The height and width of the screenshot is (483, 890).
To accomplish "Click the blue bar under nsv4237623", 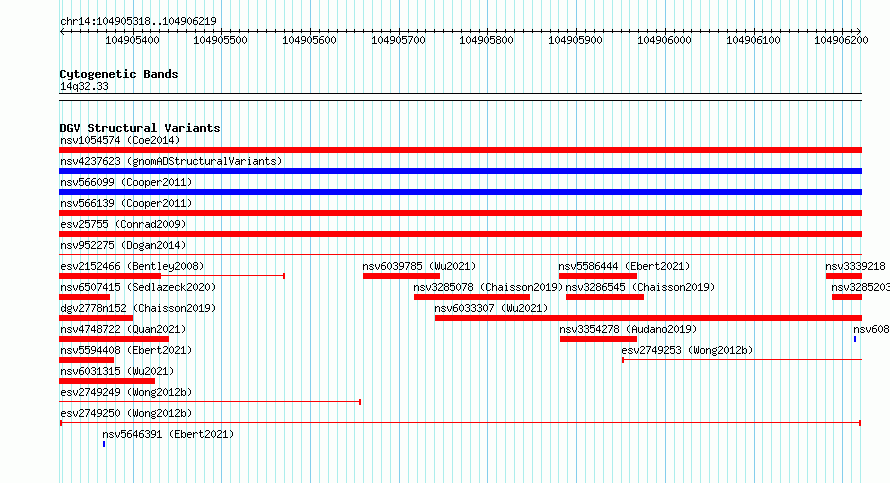I will 460,171.
